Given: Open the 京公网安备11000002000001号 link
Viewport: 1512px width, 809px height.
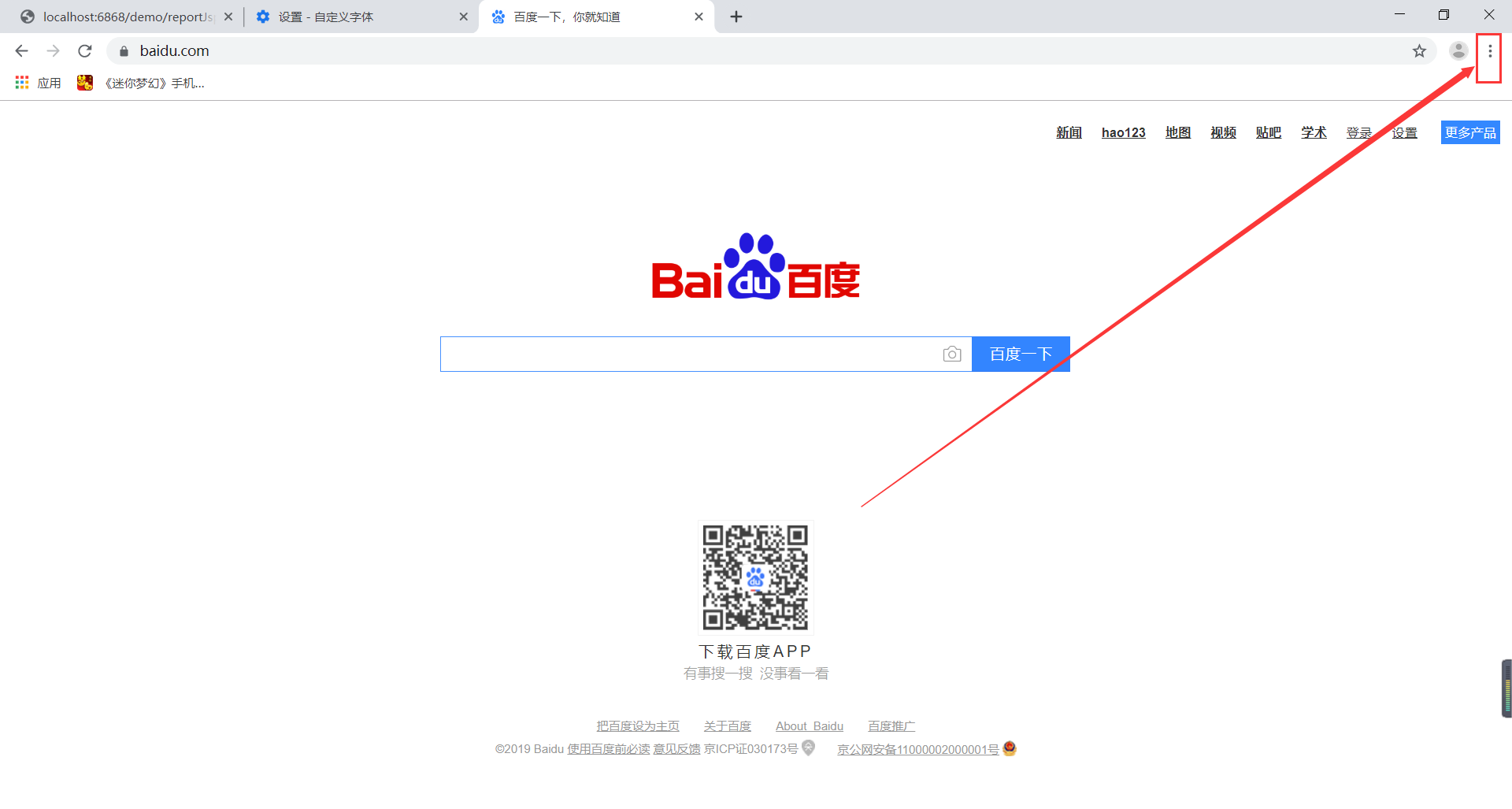Looking at the screenshot, I should pos(918,749).
